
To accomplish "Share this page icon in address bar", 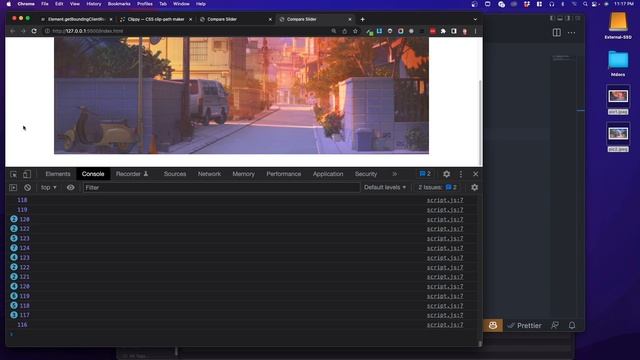I will [x=344, y=31].
